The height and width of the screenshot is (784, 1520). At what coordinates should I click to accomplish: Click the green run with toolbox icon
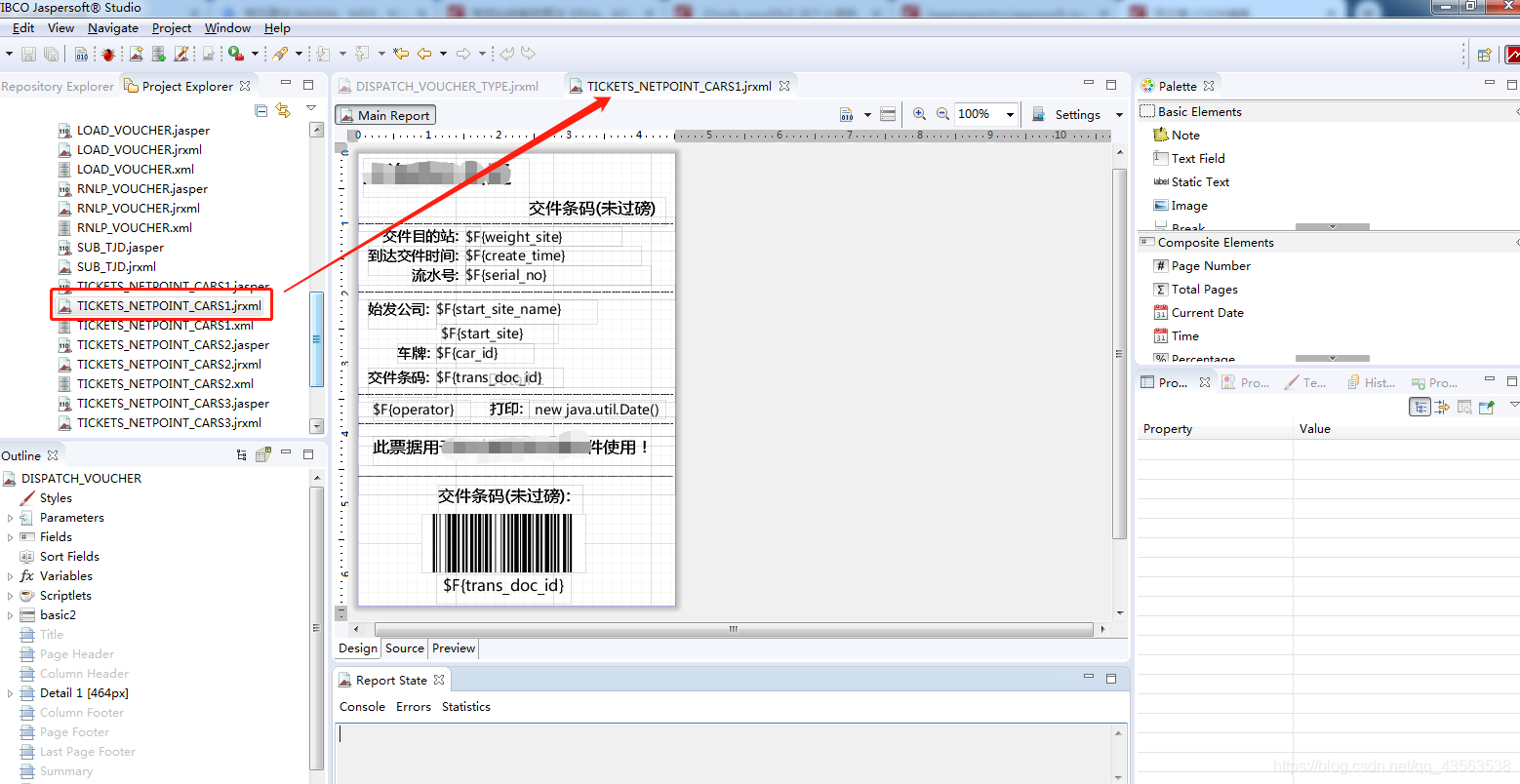[236, 54]
